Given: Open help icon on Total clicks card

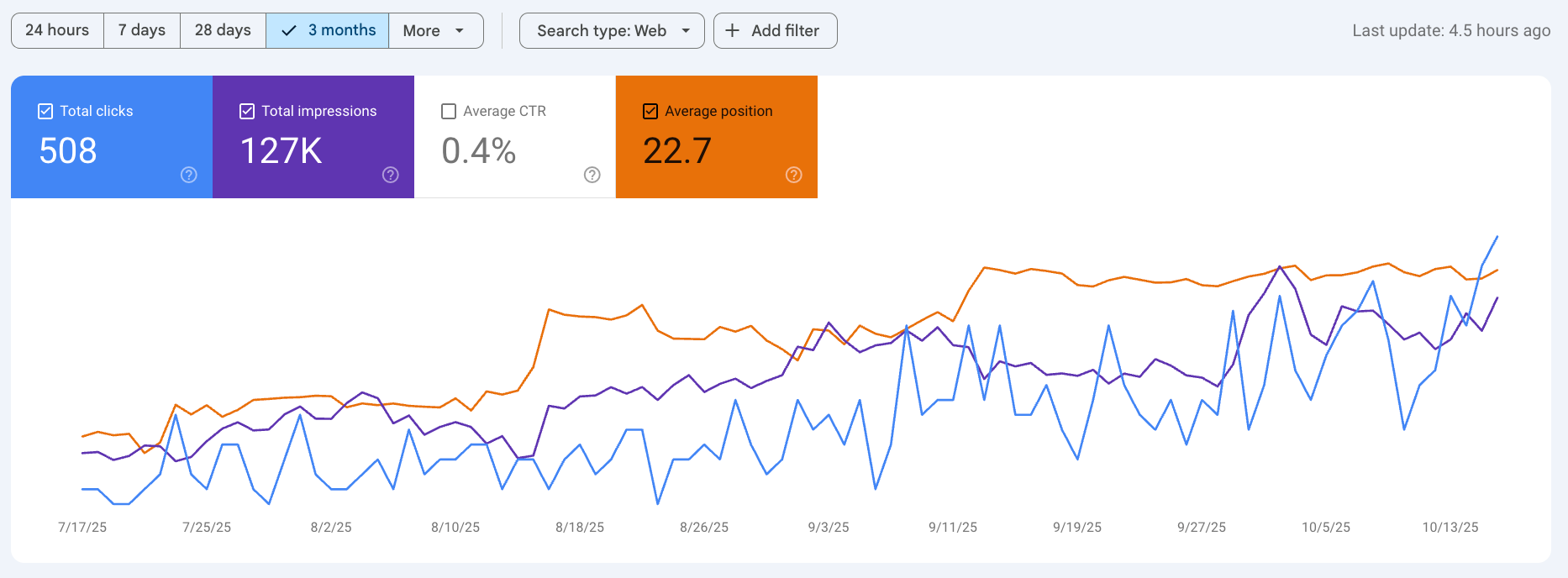Looking at the screenshot, I should [x=189, y=175].
